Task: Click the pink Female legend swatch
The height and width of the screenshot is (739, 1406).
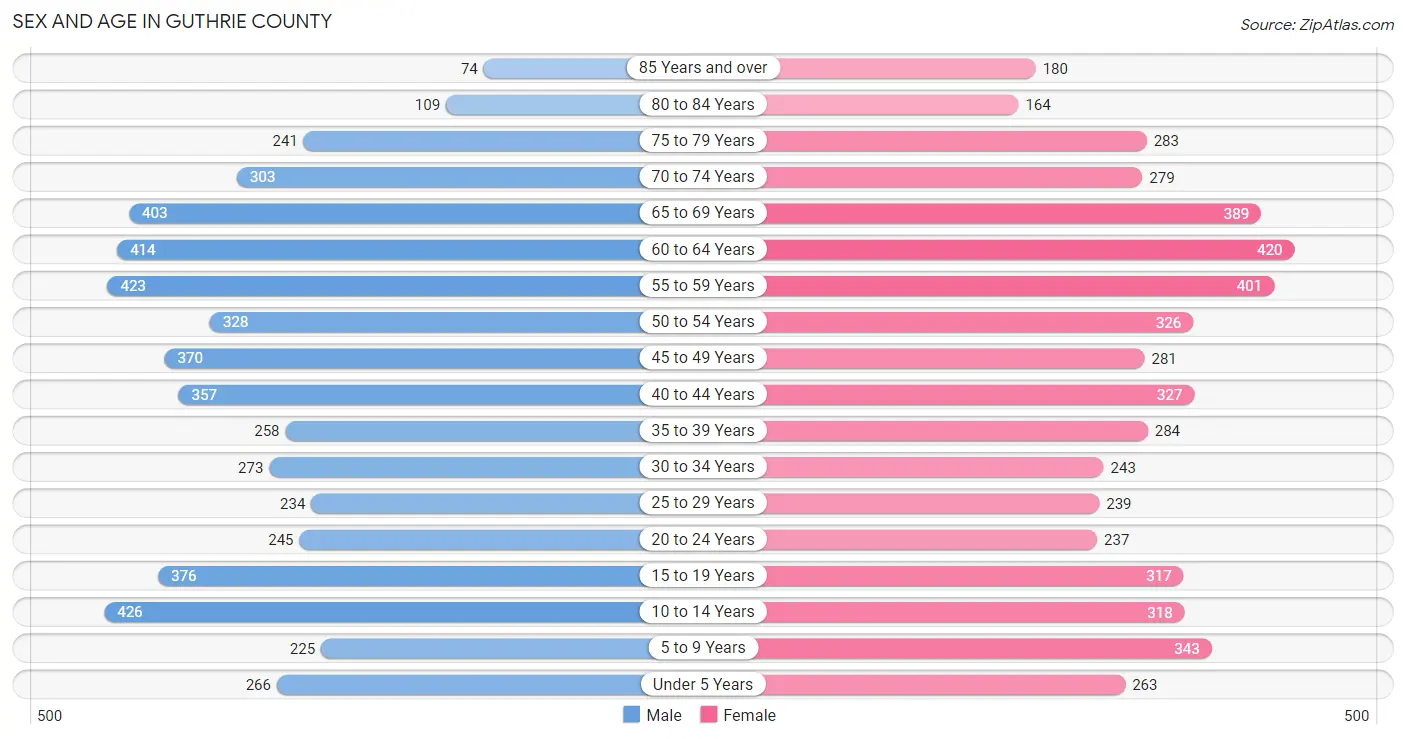Action: pos(709,715)
